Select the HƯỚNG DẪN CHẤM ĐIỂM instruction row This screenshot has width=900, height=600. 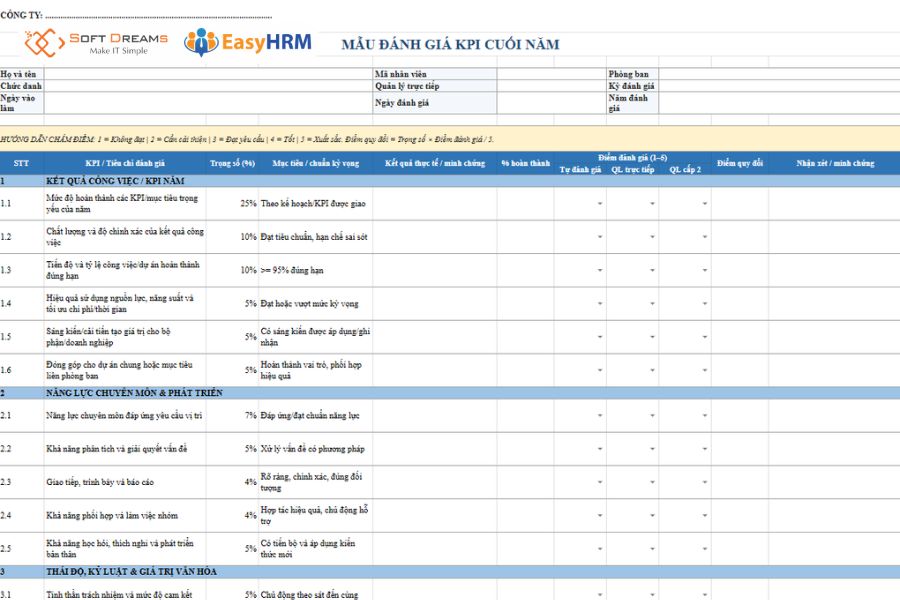pos(450,139)
